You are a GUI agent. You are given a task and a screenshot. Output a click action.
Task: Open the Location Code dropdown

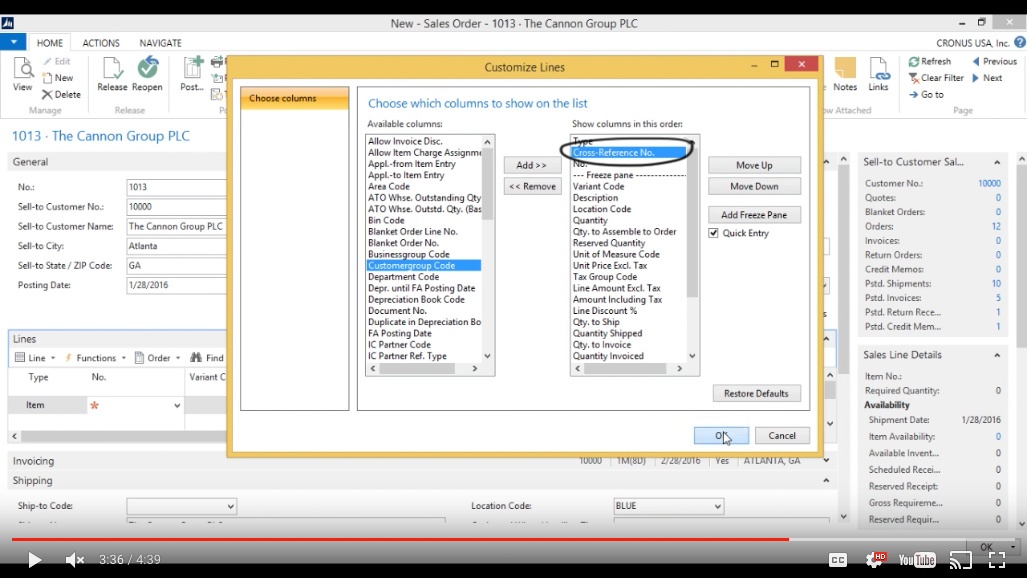(717, 506)
